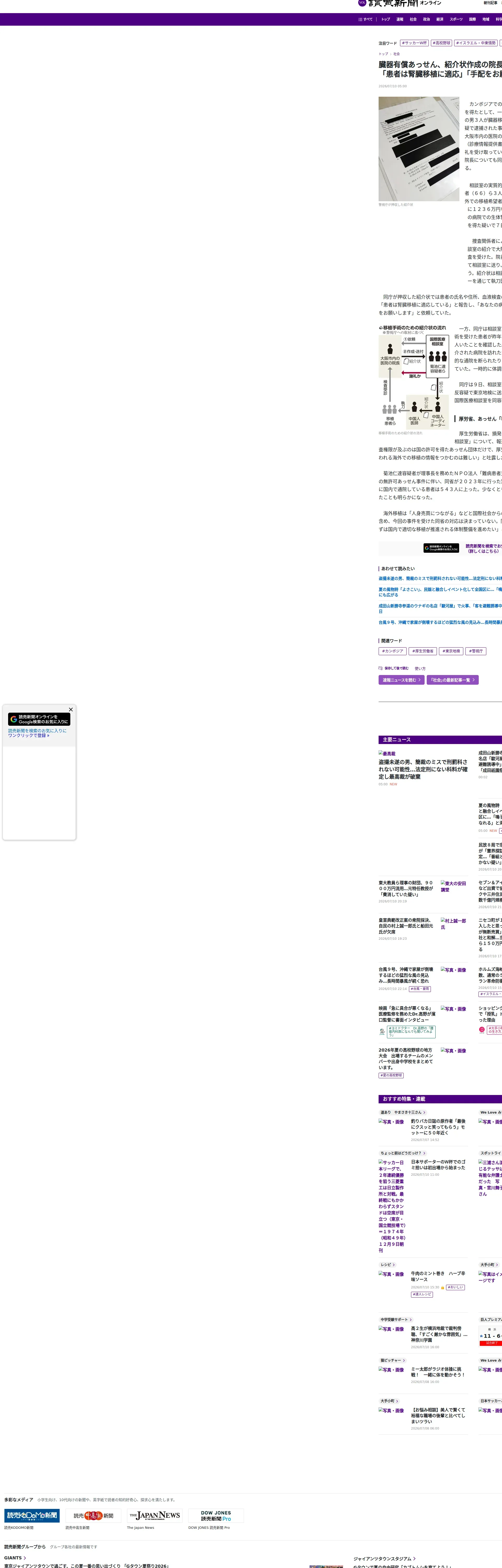The height and width of the screenshot is (1568, 502).
Task: Select the 地域 navigation tab
Action: coord(486,20)
